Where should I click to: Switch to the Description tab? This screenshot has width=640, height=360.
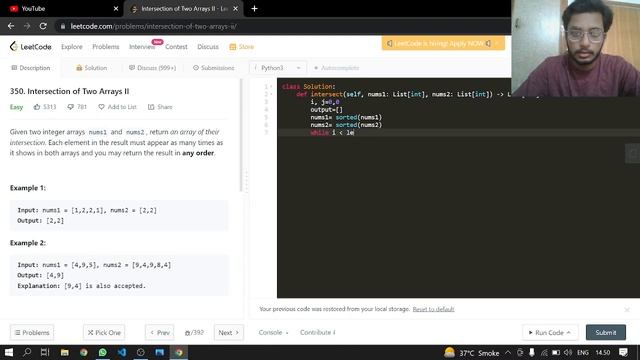[31, 68]
